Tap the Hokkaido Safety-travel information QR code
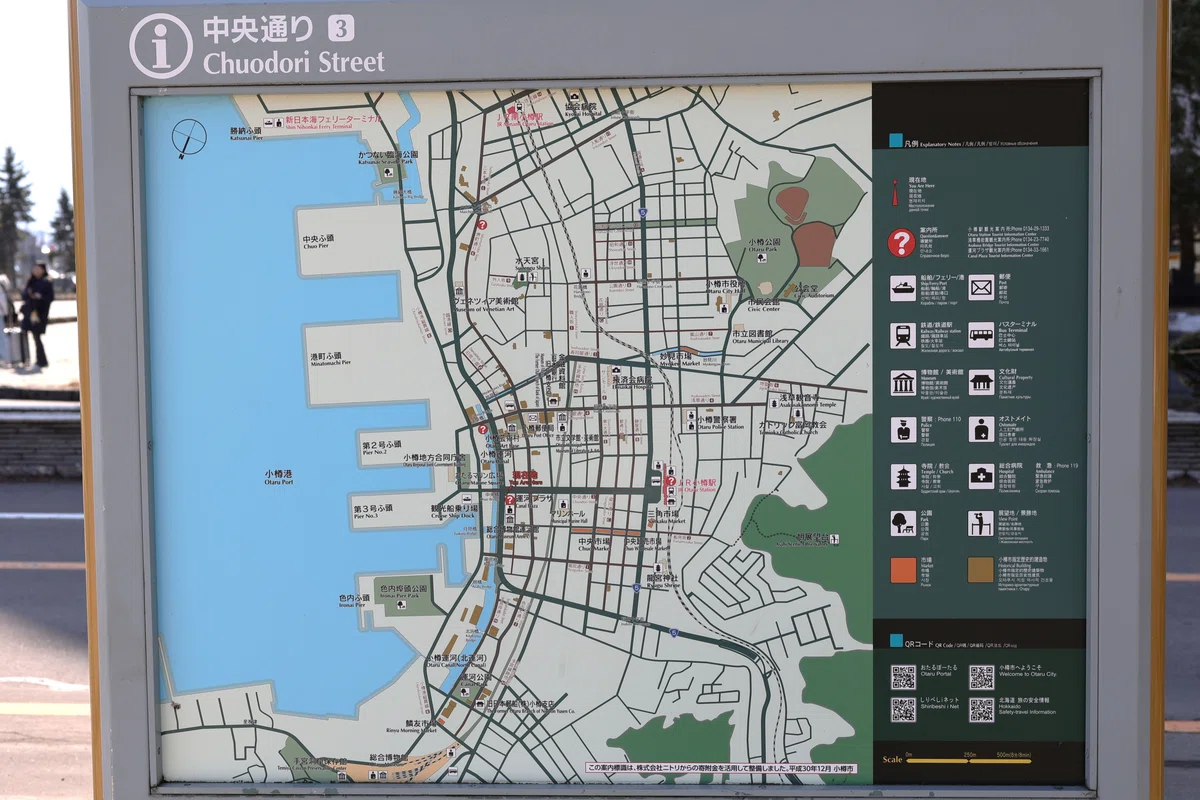 pos(981,709)
